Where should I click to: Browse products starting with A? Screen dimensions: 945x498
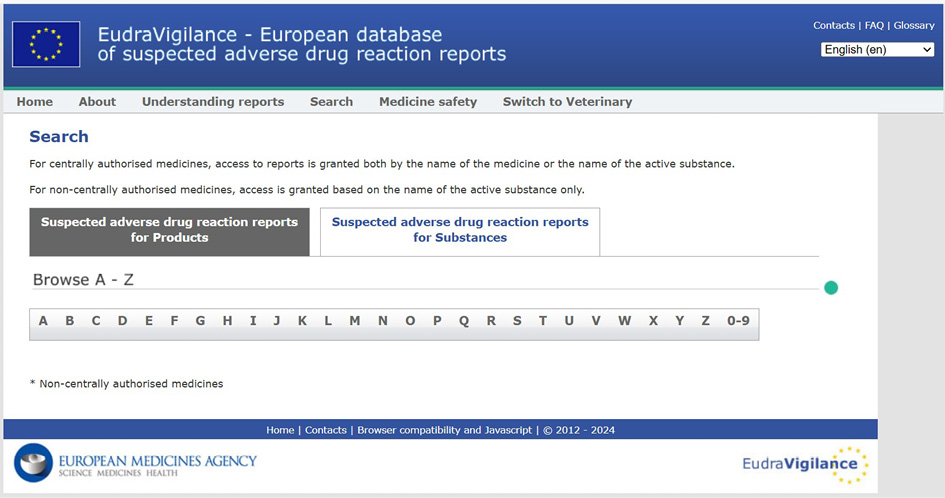[x=43, y=321]
